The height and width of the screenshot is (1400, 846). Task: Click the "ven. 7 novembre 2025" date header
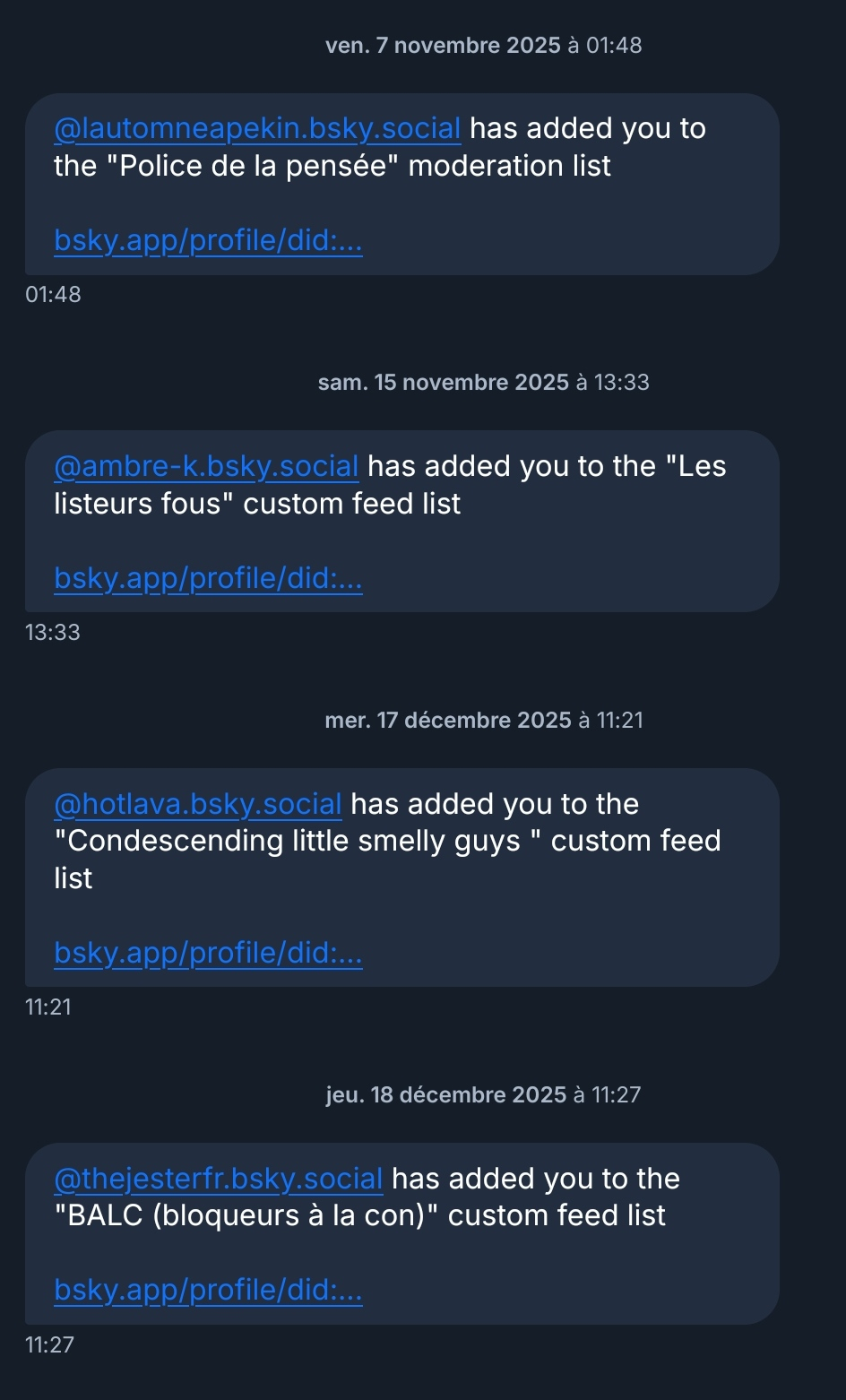484,46
